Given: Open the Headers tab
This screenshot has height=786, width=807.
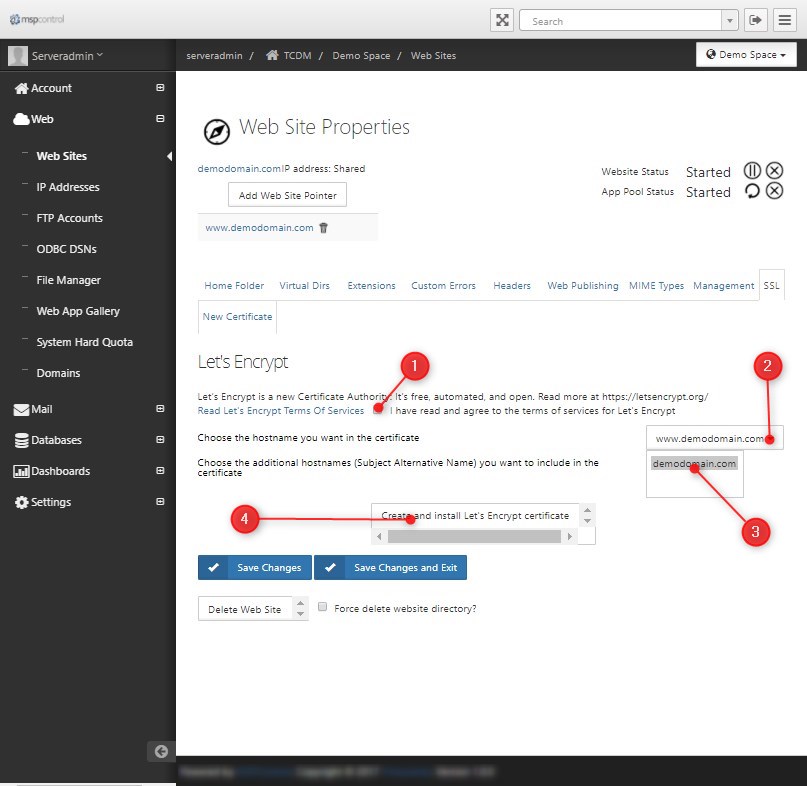Looking at the screenshot, I should point(512,286).
